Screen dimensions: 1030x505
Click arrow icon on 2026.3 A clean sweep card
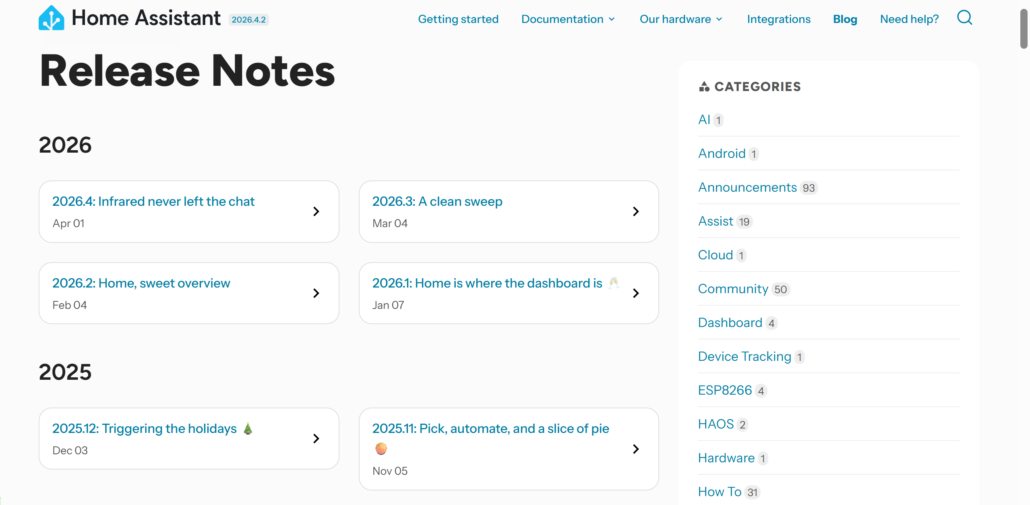tap(636, 211)
